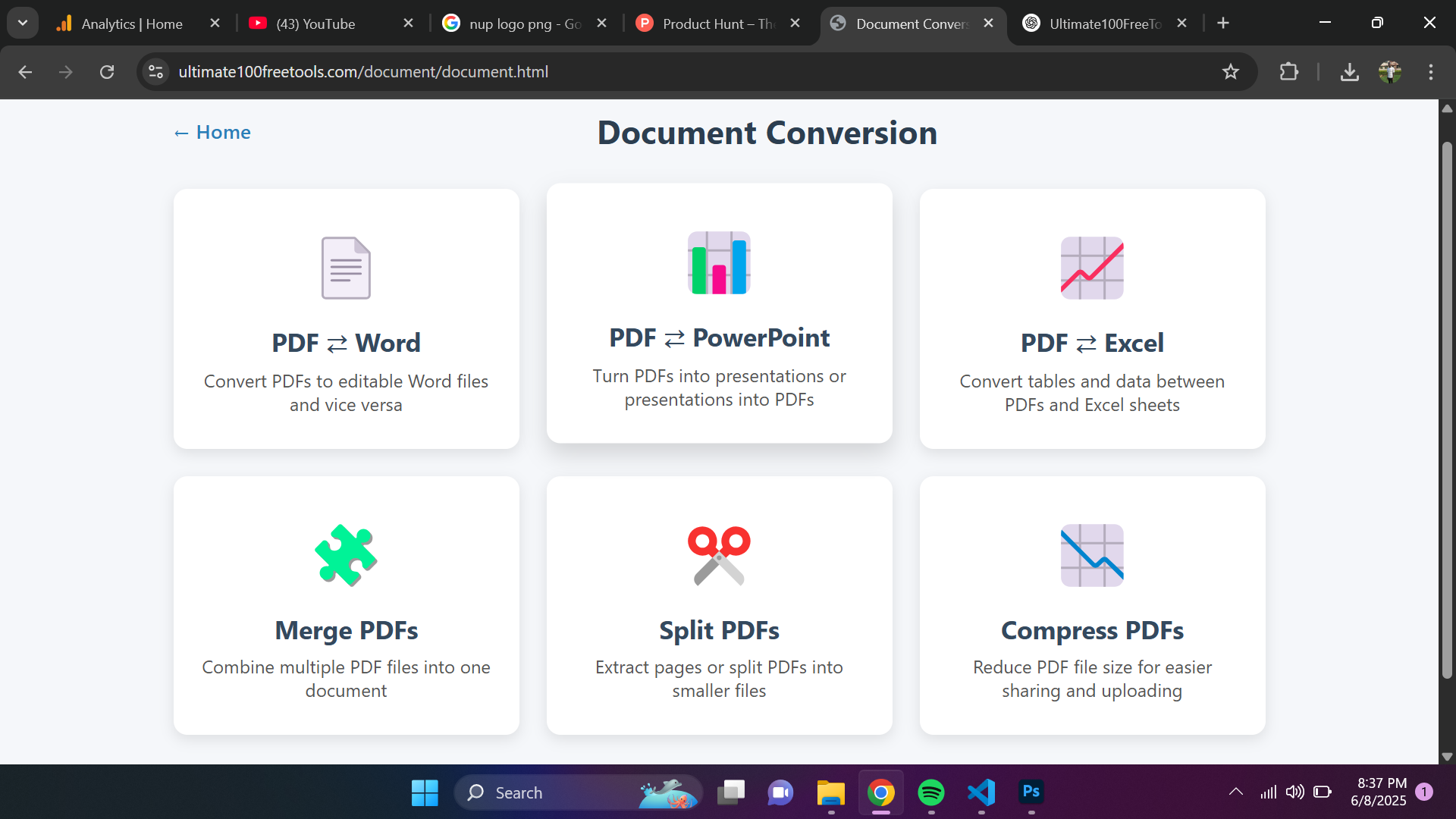Open the Compress PDFs chart icon

click(x=1091, y=555)
